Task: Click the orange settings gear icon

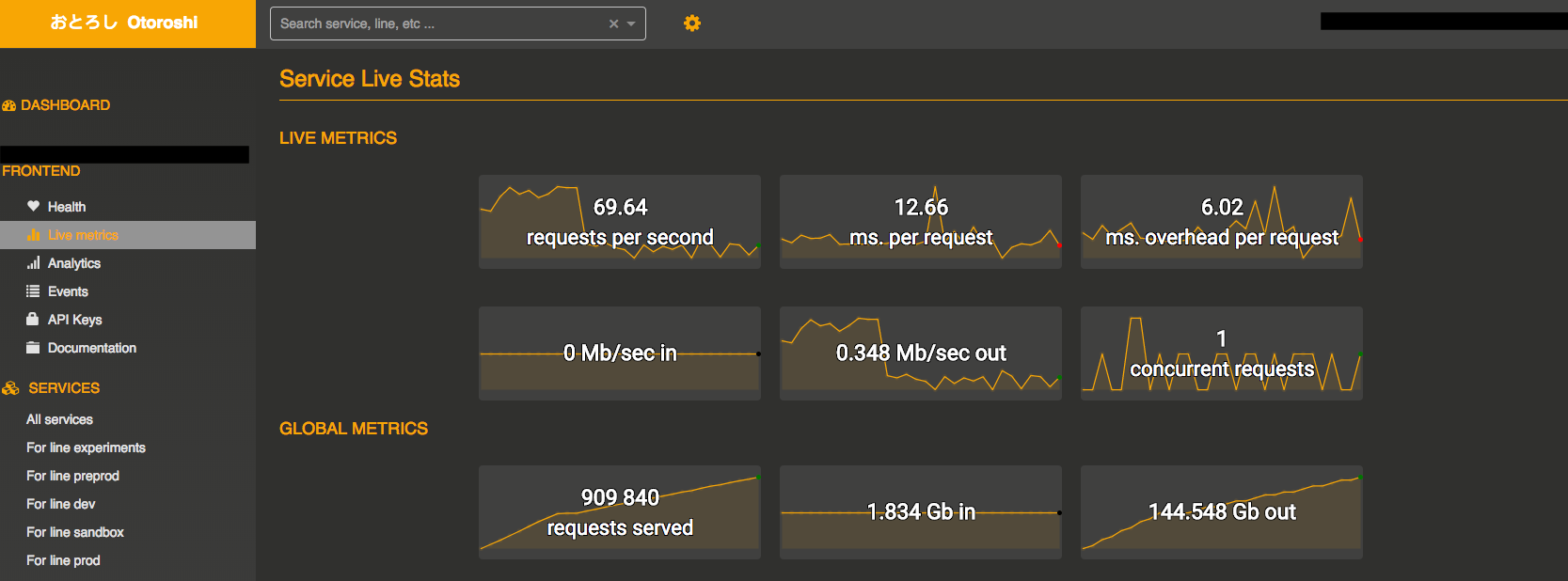Action: (692, 24)
